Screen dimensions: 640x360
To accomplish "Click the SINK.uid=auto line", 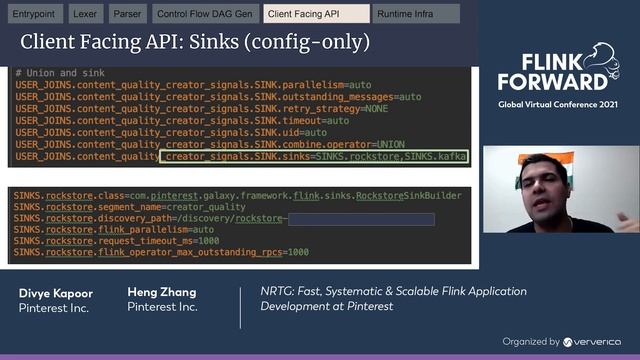I will point(171,133).
